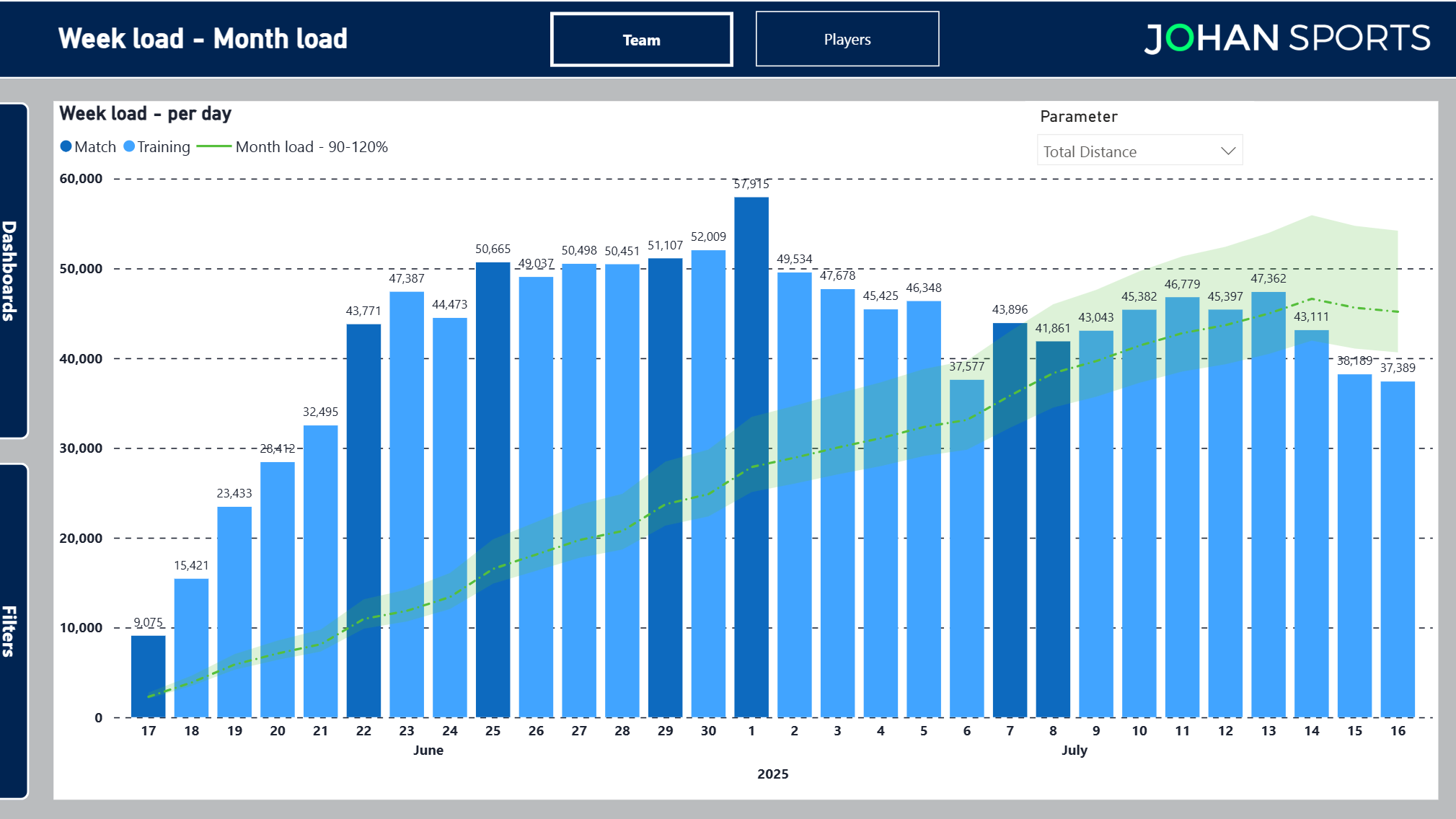Click the Match legend dot icon
Image resolution: width=1456 pixels, height=819 pixels.
tap(66, 146)
